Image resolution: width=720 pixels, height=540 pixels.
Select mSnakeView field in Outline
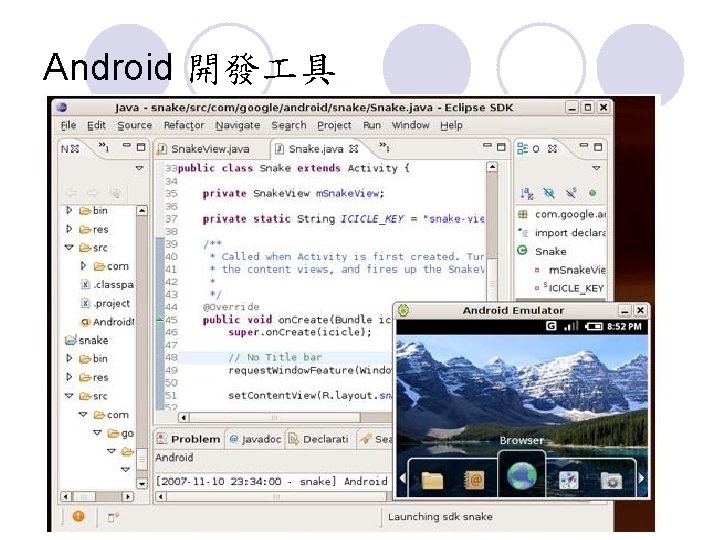tap(570, 270)
